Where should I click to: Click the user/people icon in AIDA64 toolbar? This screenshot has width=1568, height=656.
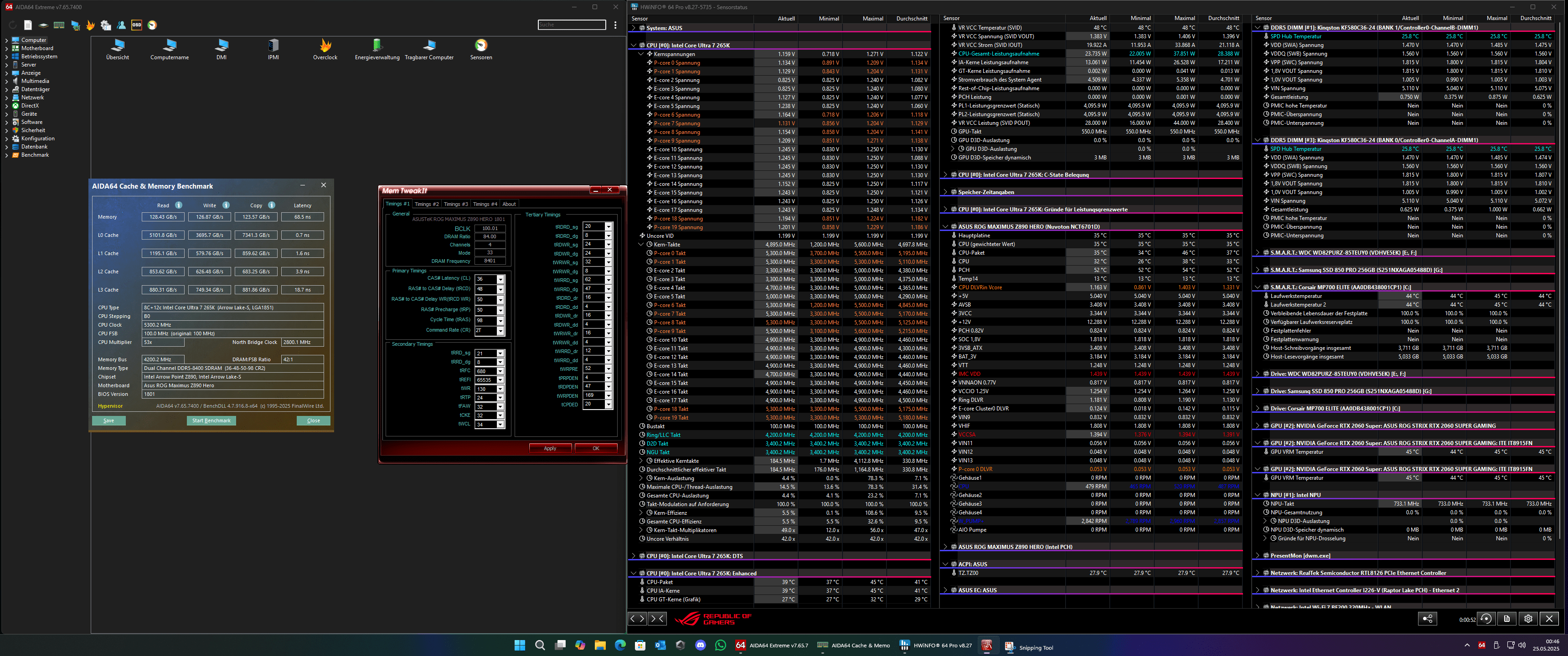point(121,25)
